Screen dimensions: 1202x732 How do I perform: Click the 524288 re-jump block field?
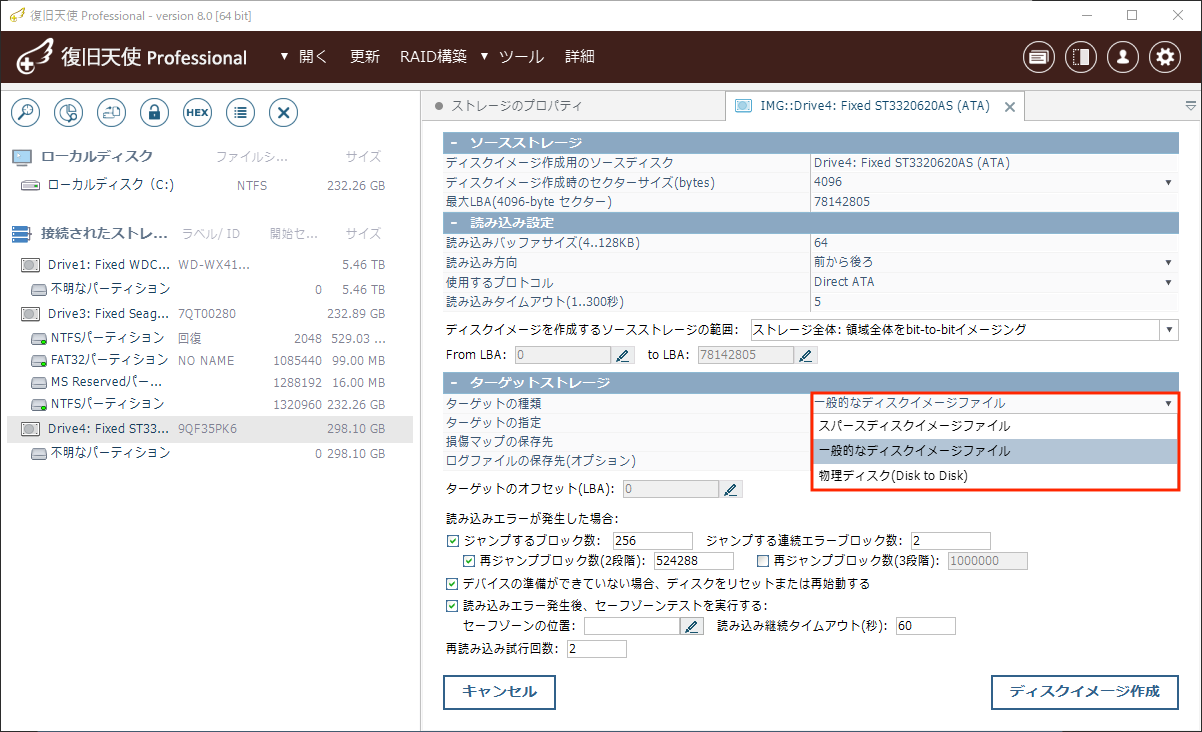tap(694, 561)
